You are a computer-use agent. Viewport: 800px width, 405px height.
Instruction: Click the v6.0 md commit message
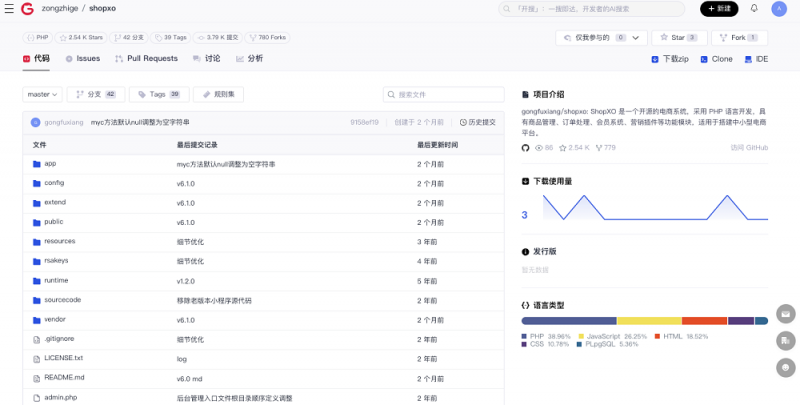pyautogui.click(x=189, y=379)
